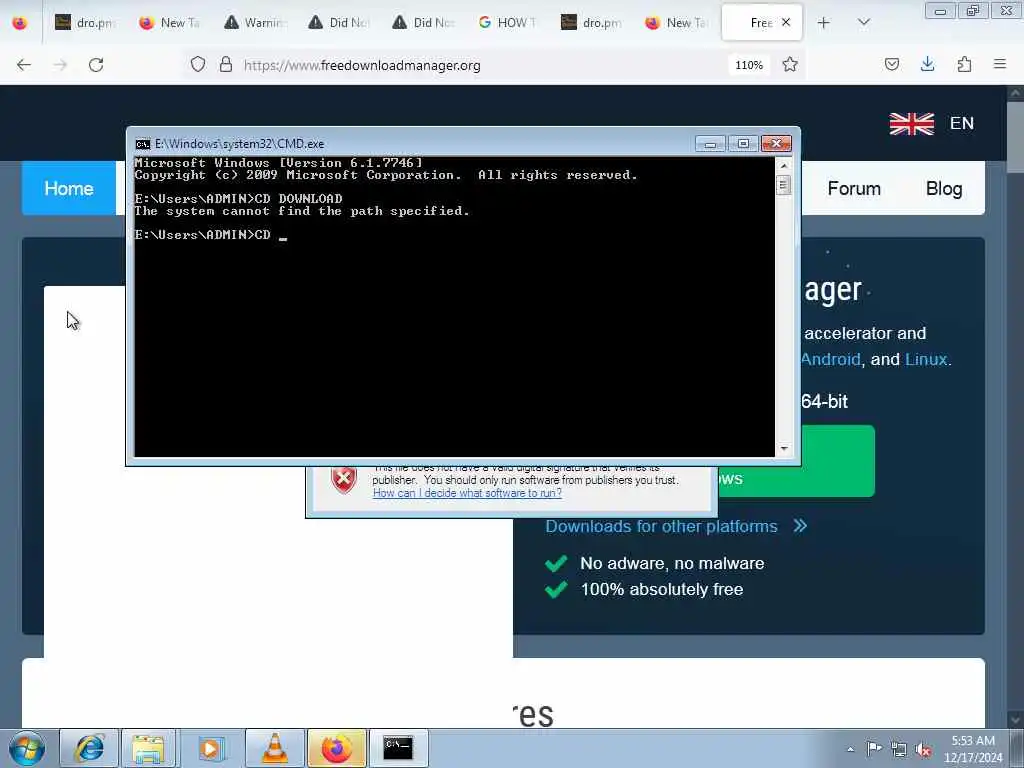Switch to the first dro.pn tab
The width and height of the screenshot is (1024, 768).
click(x=85, y=23)
